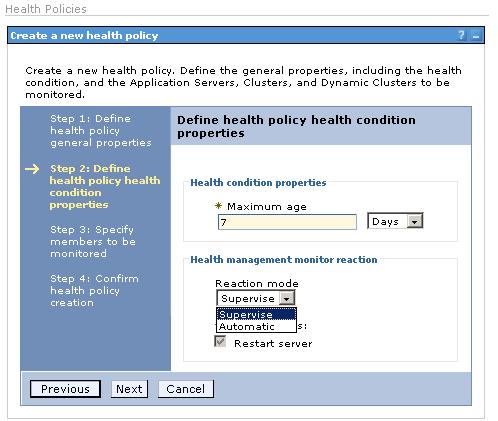This screenshot has width=498, height=421.
Task: Click the Reaction mode dropdown arrow
Action: (287, 298)
